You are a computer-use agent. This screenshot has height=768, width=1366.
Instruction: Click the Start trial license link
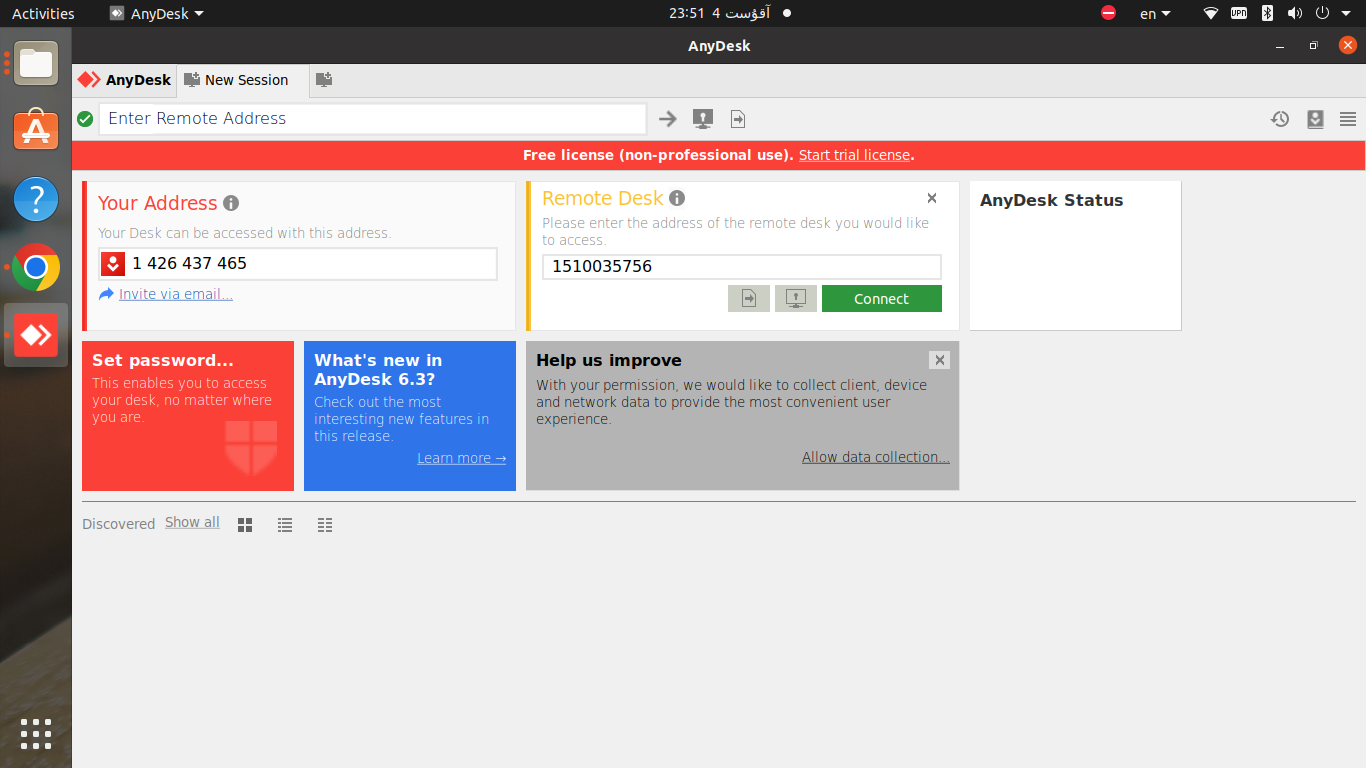point(854,155)
